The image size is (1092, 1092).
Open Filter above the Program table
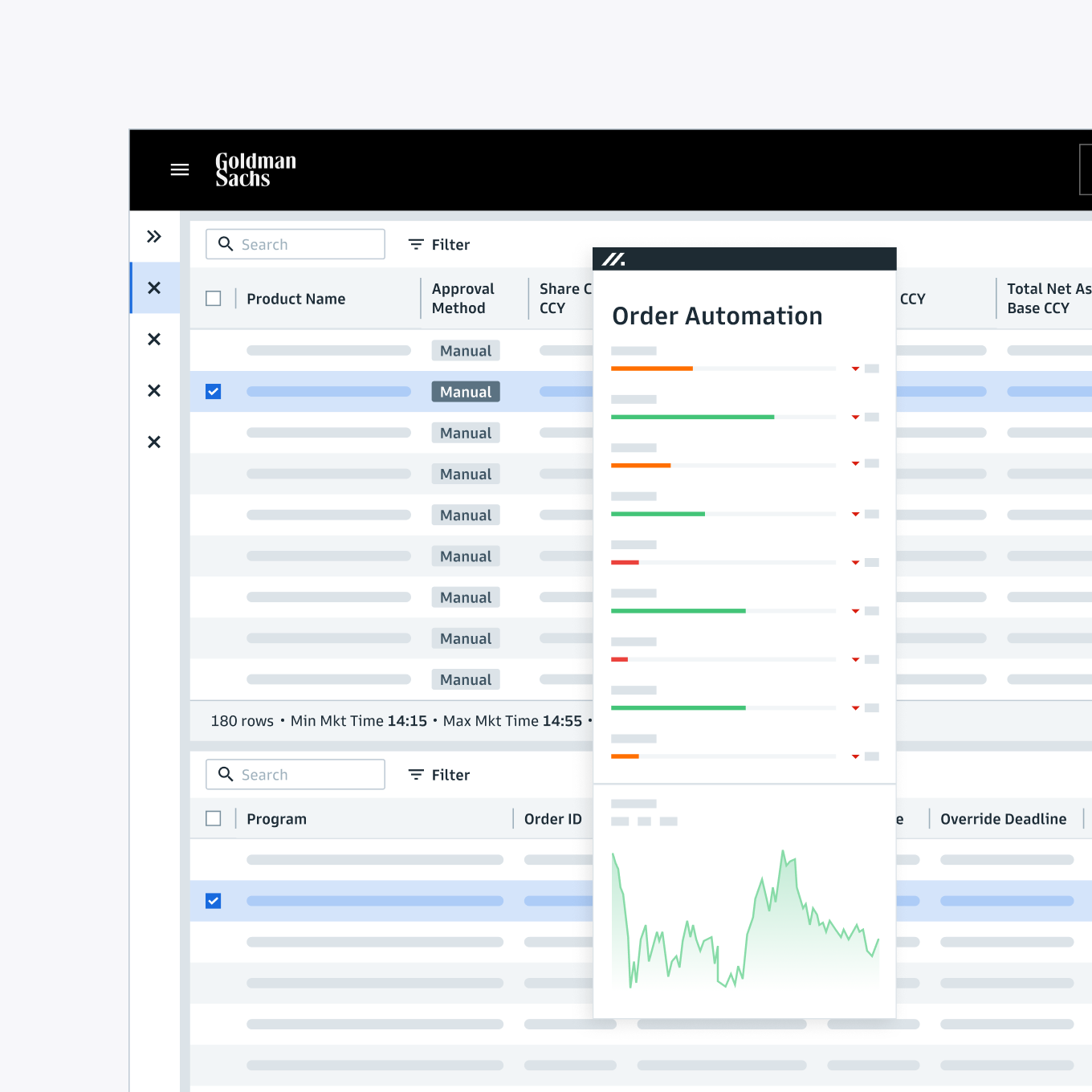[x=439, y=774]
